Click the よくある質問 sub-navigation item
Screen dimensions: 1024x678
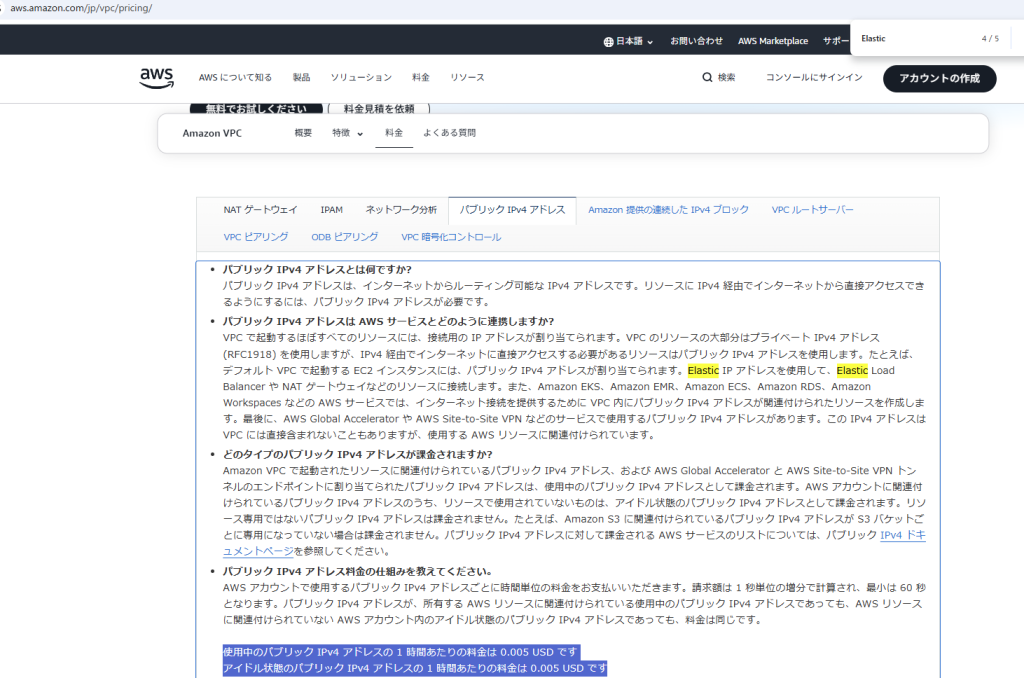pos(449,133)
